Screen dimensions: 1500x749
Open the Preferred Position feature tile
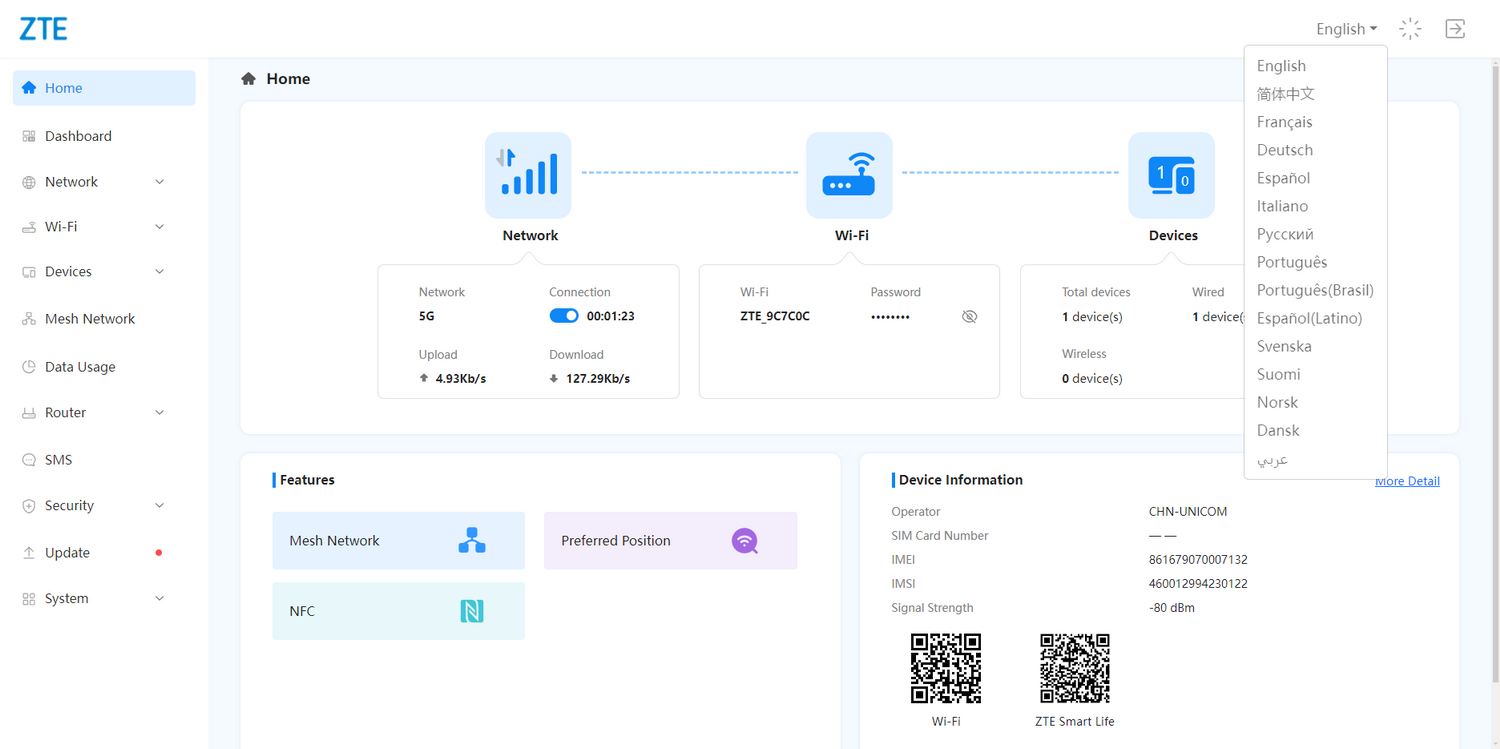point(670,541)
